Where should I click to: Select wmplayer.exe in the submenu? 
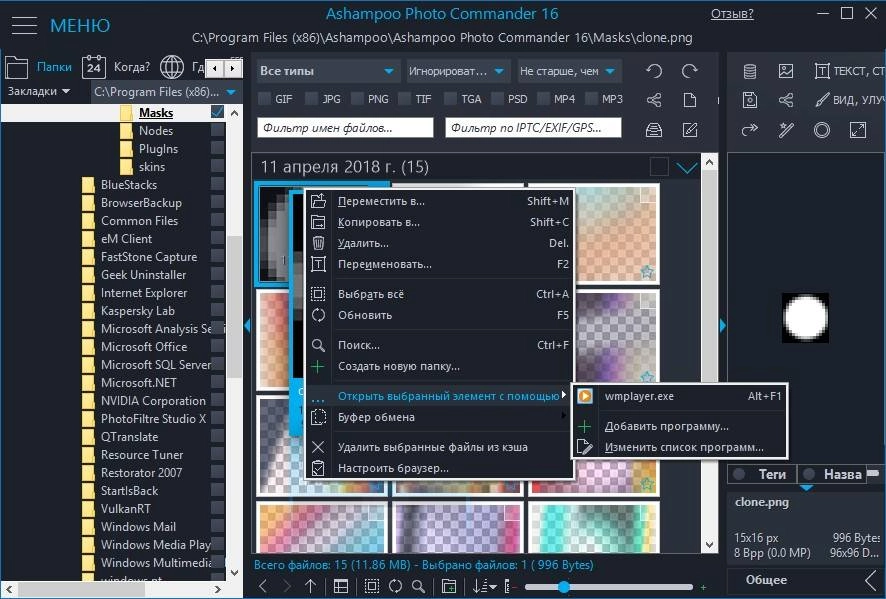(680, 396)
